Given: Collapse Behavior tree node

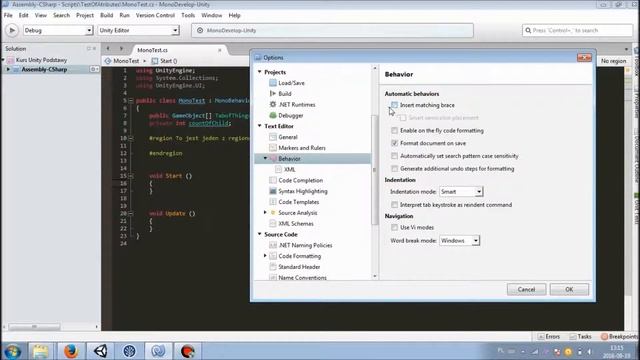Looking at the screenshot, I should point(265,158).
